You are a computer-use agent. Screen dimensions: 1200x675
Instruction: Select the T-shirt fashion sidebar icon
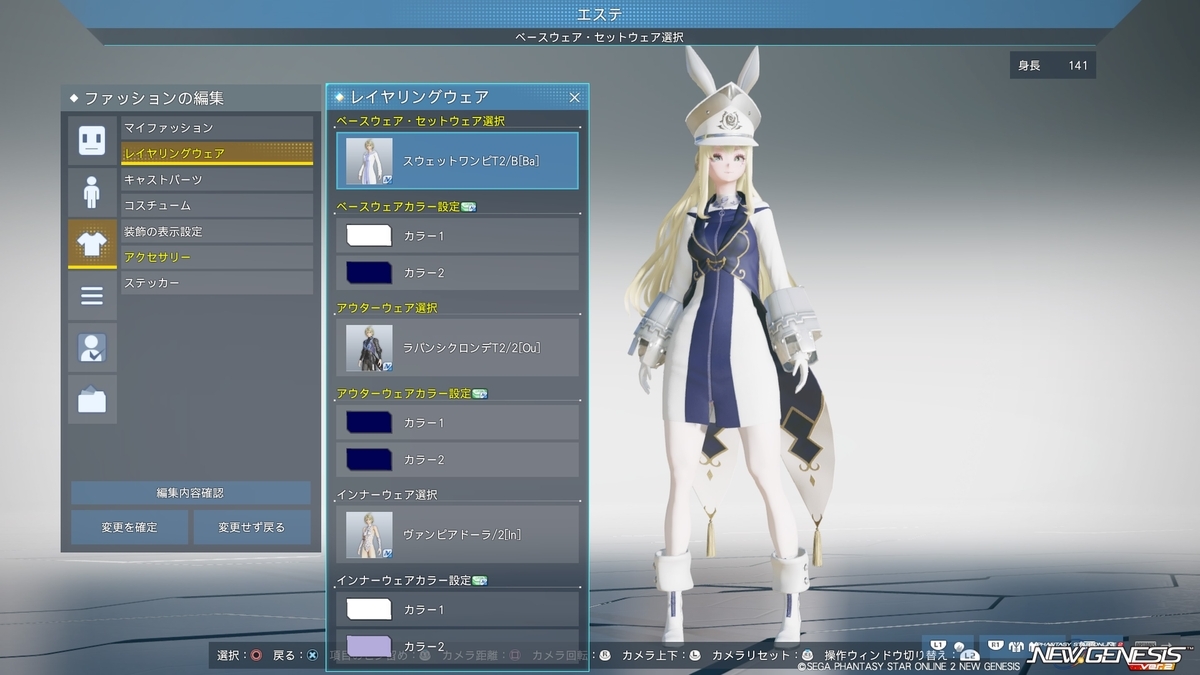click(92, 244)
